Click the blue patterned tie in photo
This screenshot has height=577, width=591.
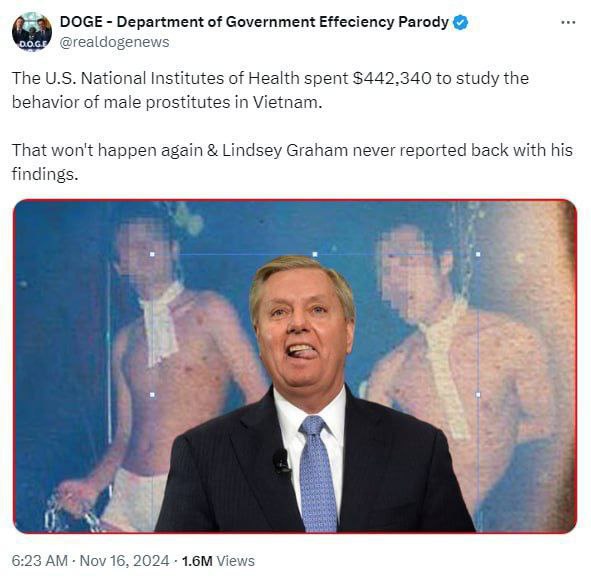[x=318, y=474]
